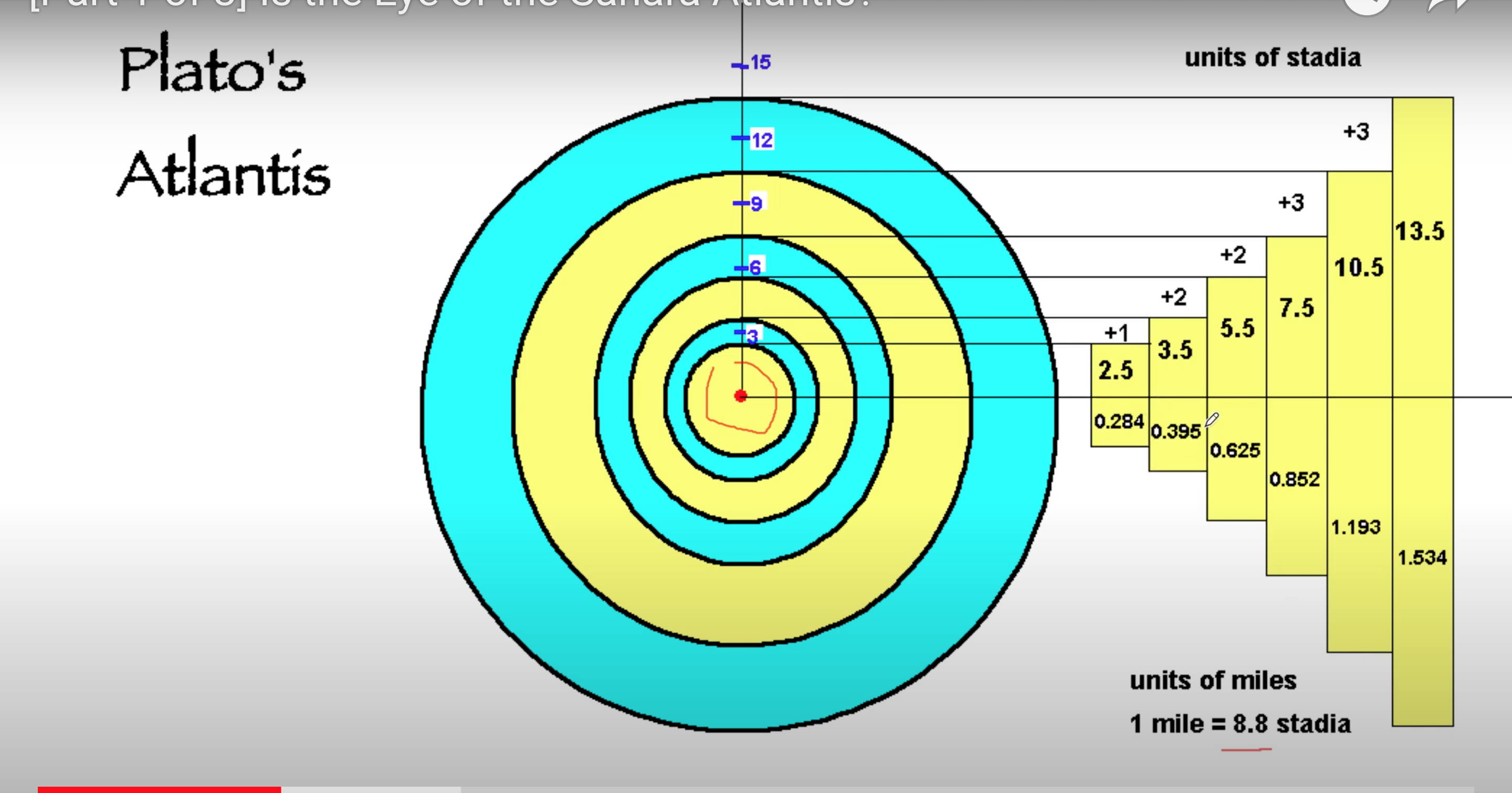Click the "1 mile = 8.8 stadia" text
The height and width of the screenshot is (793, 1512).
[x=1240, y=724]
